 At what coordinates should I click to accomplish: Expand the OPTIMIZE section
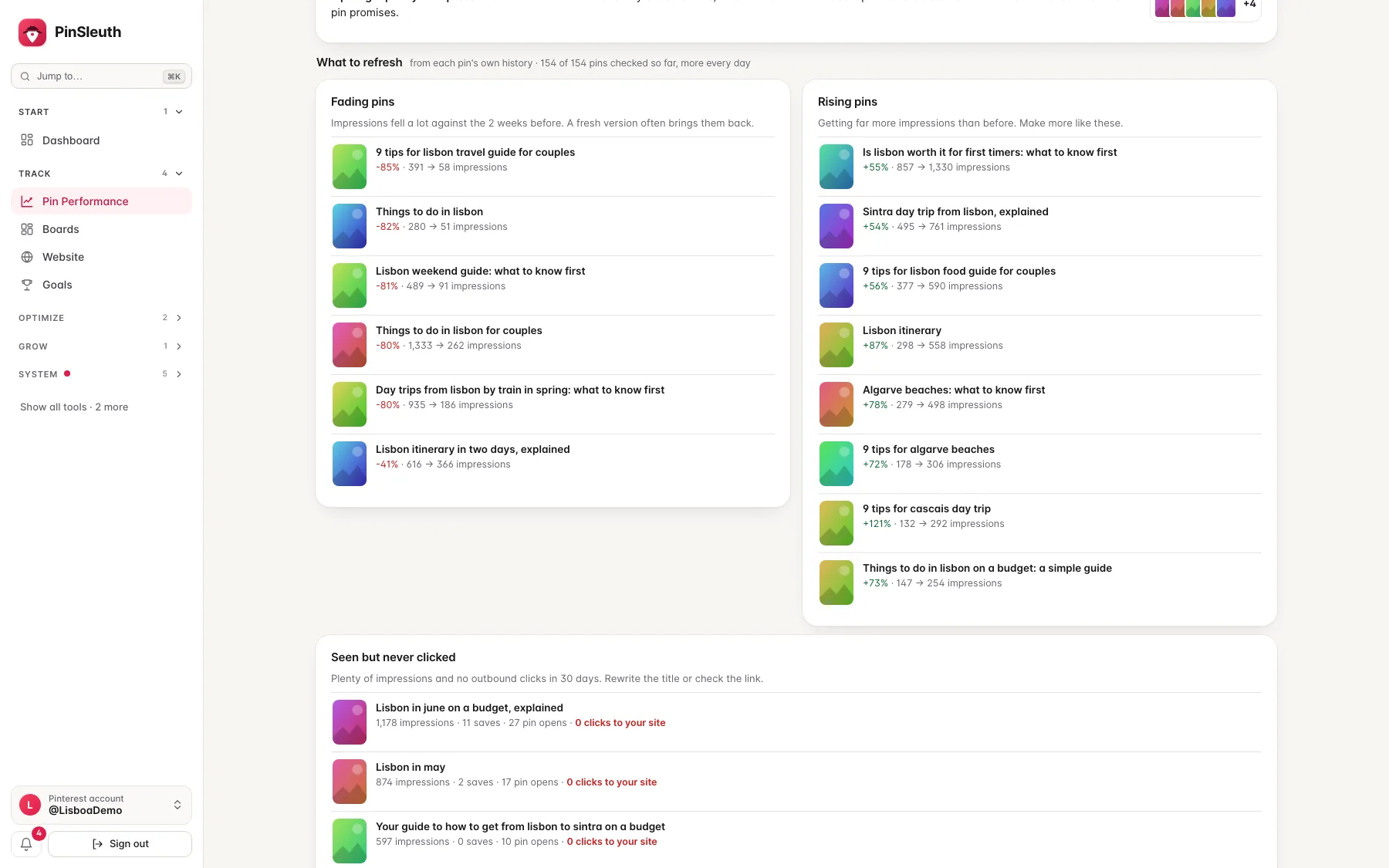pos(101,318)
